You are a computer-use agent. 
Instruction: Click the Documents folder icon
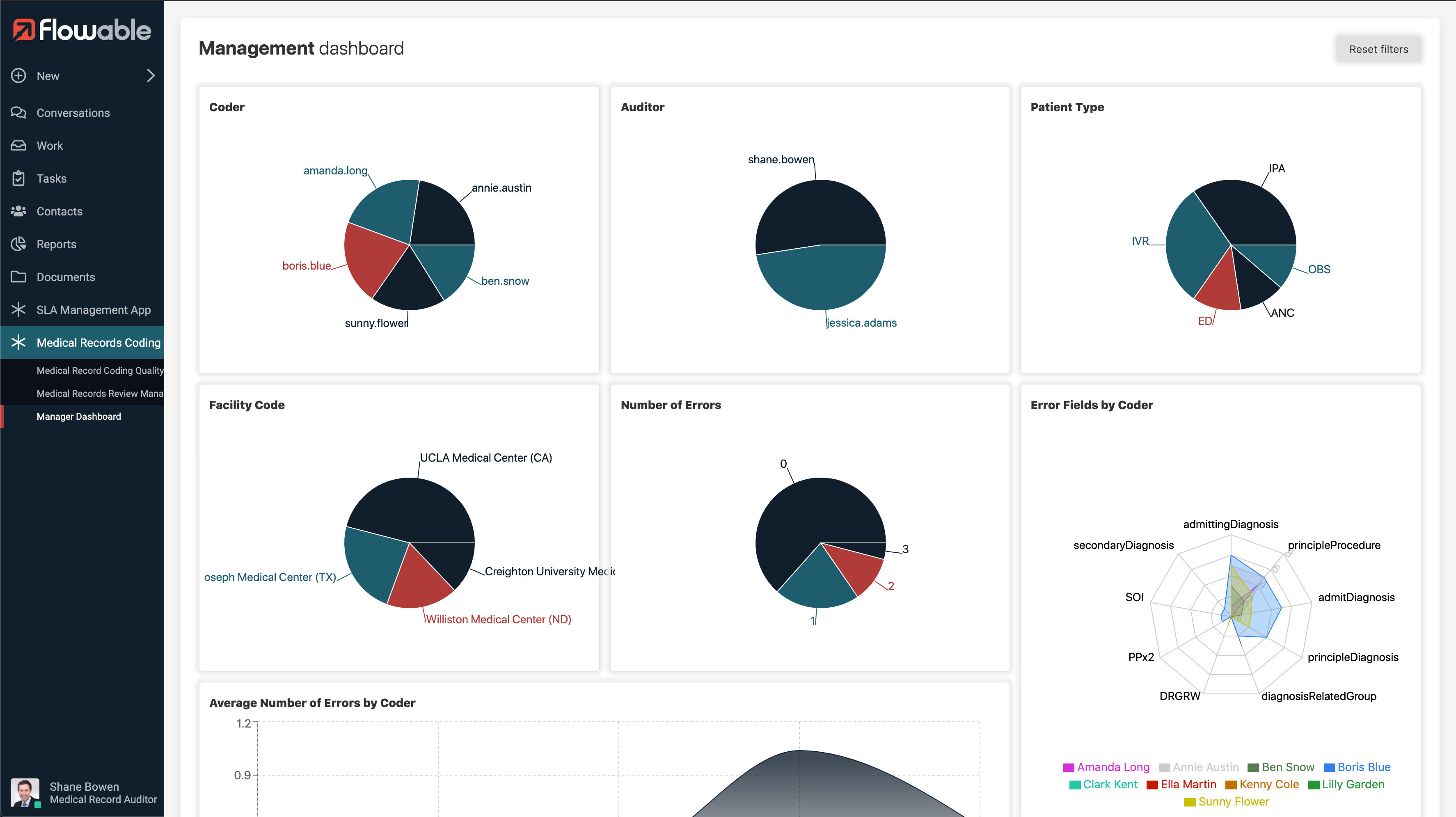[18, 276]
